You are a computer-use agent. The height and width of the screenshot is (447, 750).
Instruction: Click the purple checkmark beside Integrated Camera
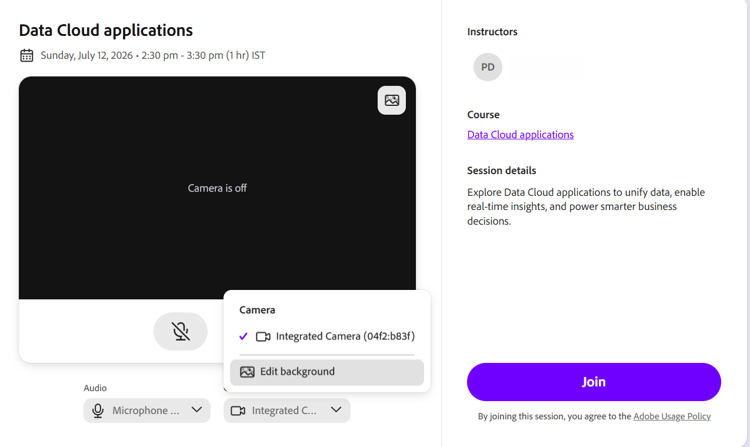click(243, 337)
